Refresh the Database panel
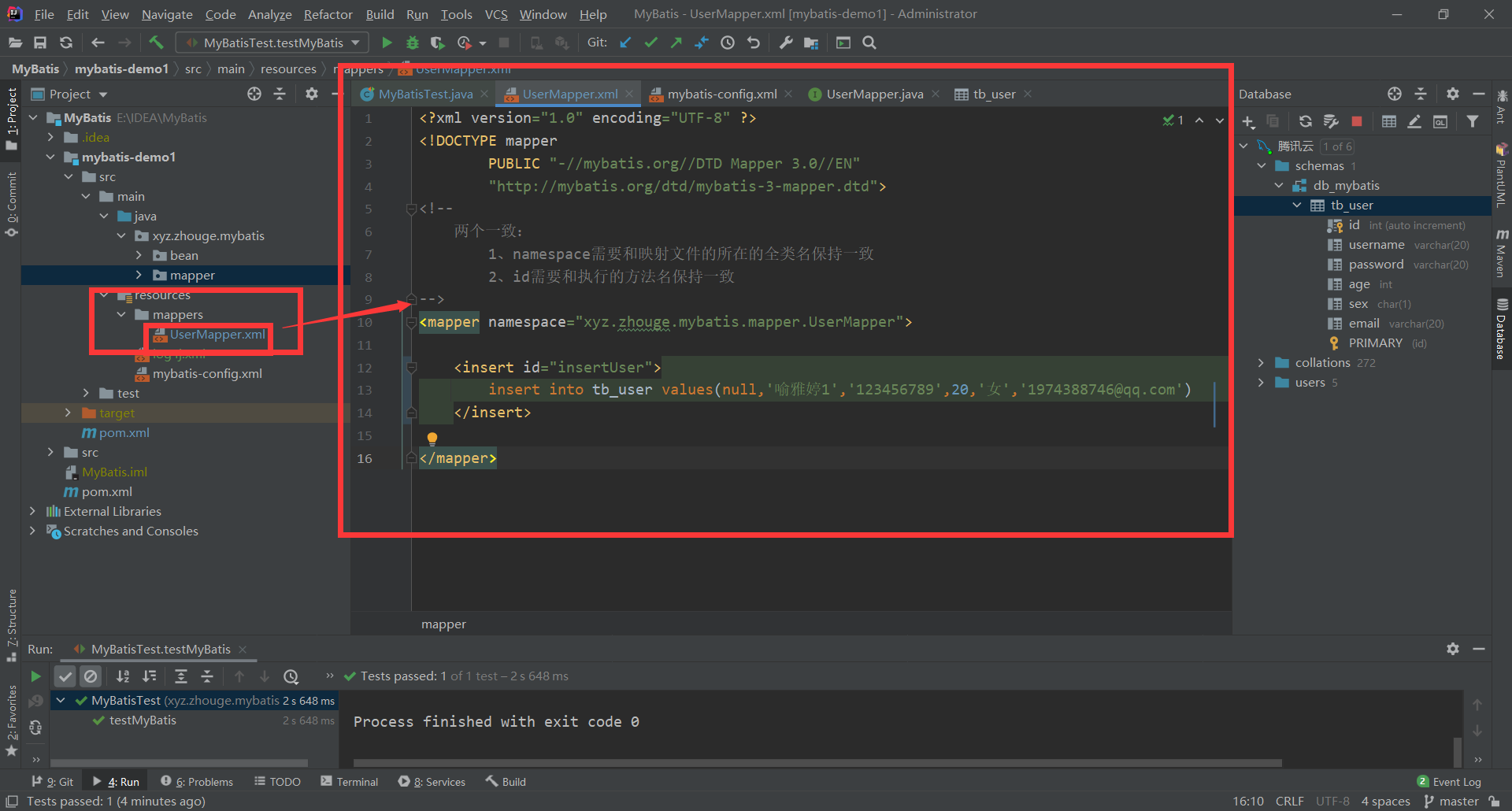Viewport: 1512px width, 811px height. [x=1306, y=121]
